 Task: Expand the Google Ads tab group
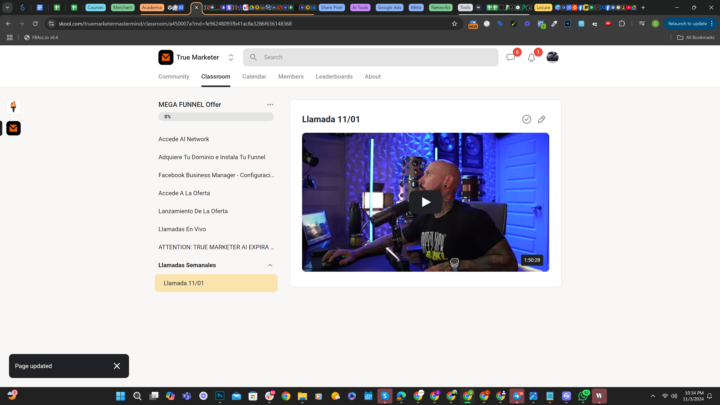pos(389,7)
